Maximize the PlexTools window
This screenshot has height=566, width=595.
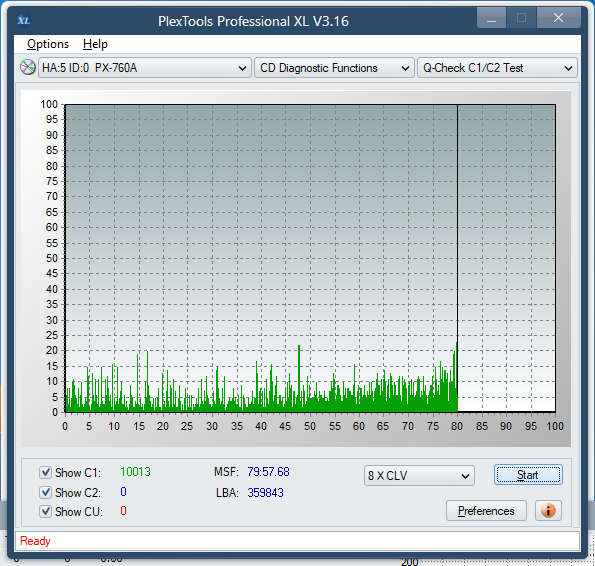(521, 18)
